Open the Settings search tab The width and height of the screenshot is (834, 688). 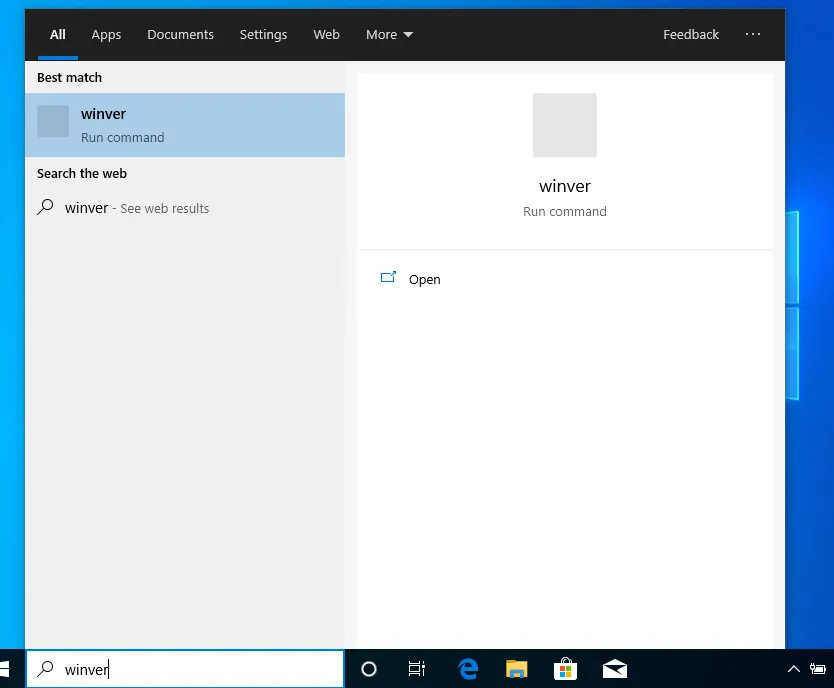point(263,35)
